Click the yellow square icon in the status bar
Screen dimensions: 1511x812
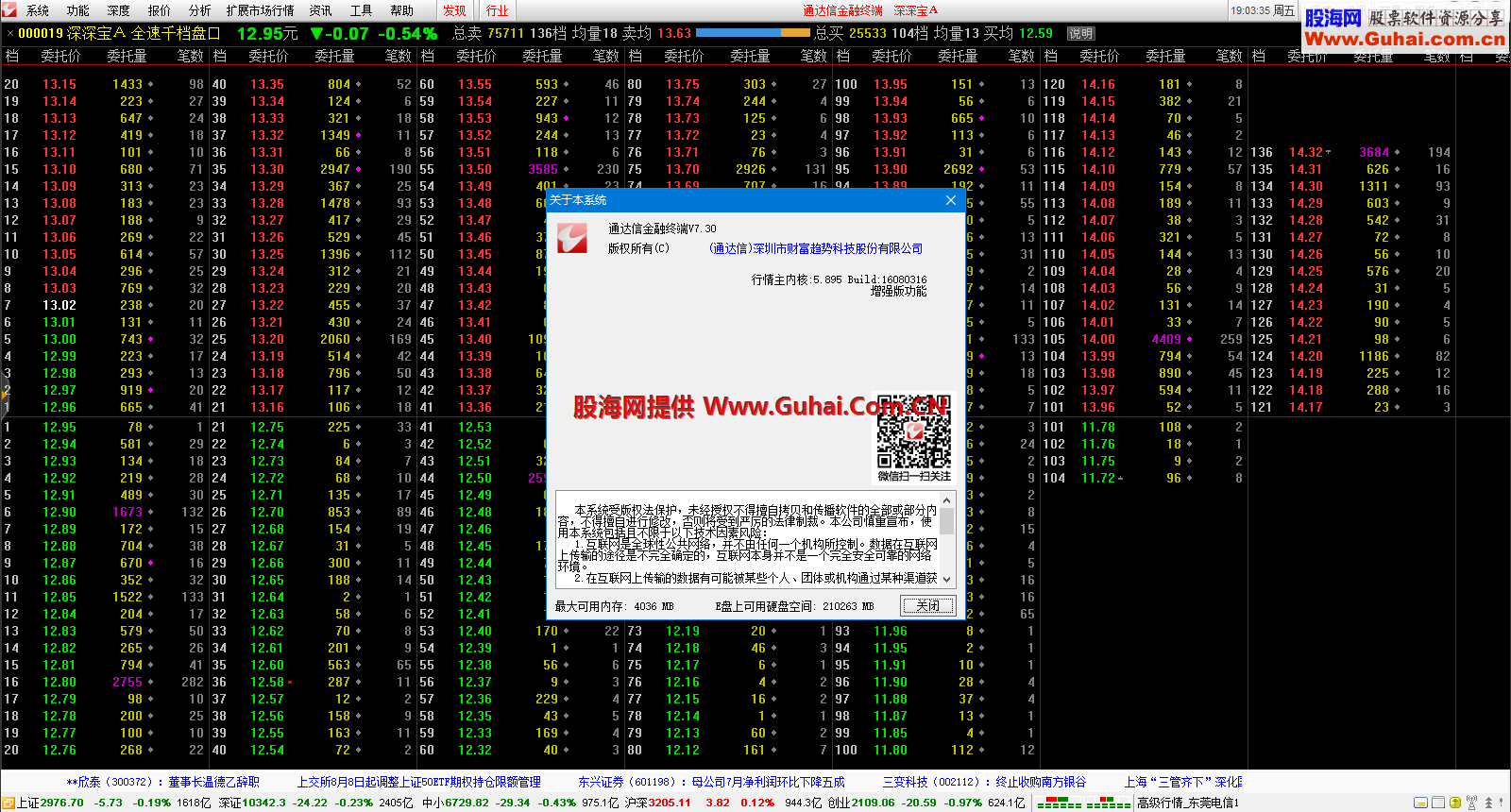1454,803
